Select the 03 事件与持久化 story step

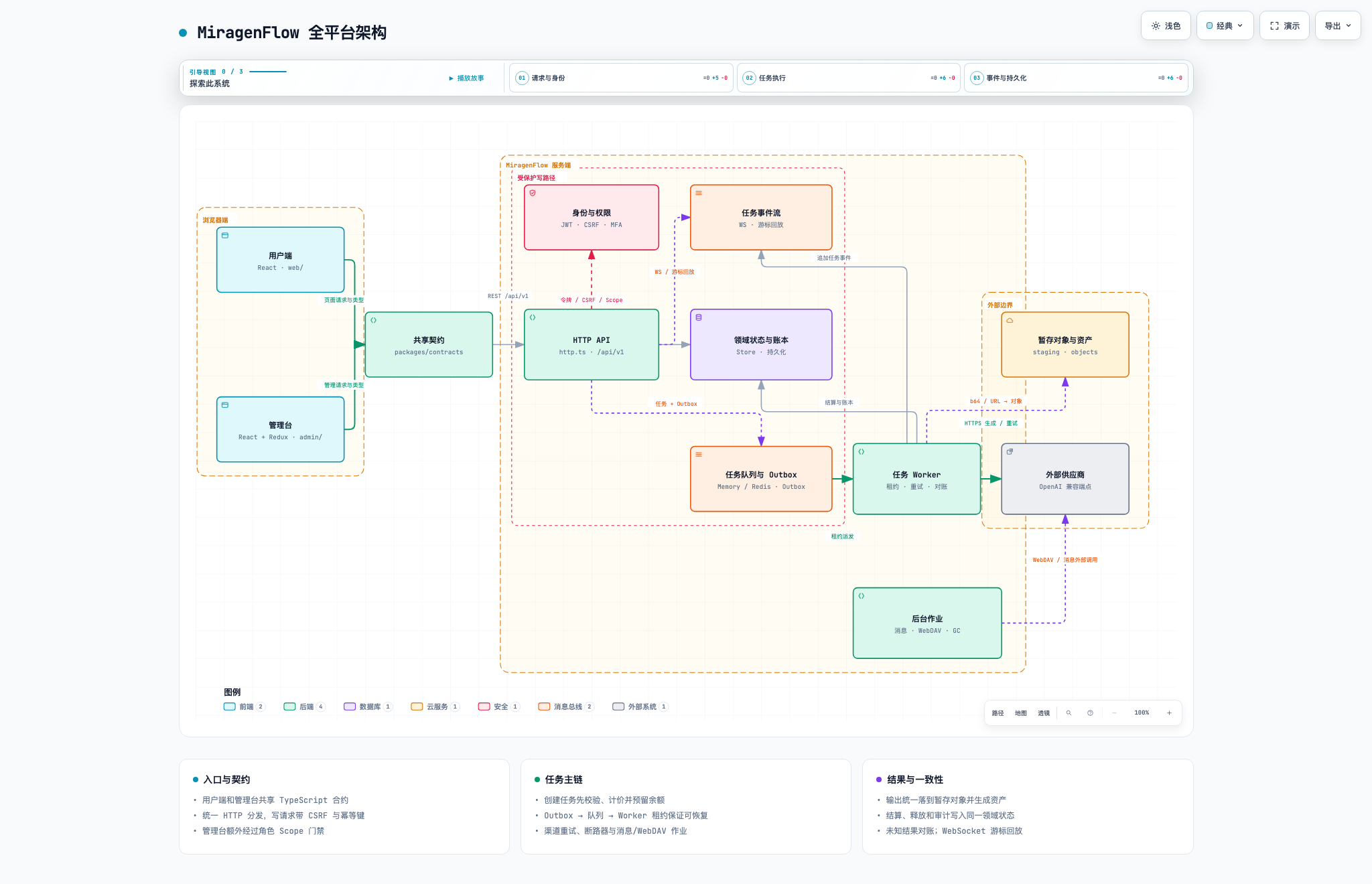click(x=1076, y=78)
